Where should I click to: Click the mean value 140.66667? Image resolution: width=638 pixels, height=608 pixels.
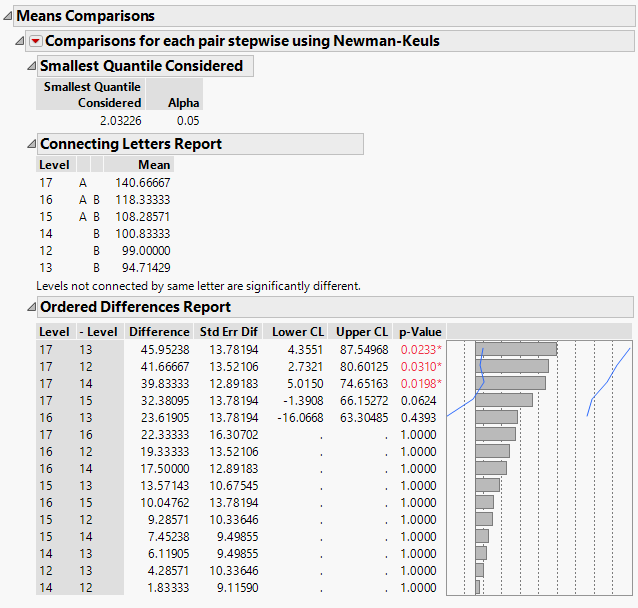(x=143, y=183)
